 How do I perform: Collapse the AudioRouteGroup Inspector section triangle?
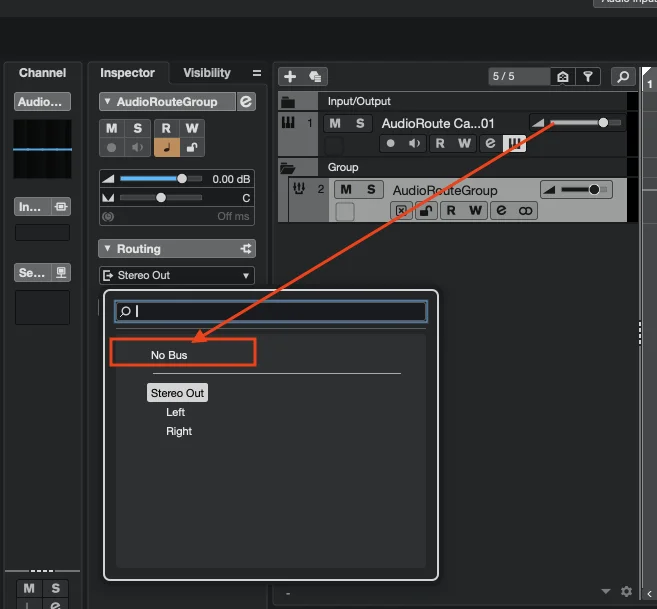107,101
